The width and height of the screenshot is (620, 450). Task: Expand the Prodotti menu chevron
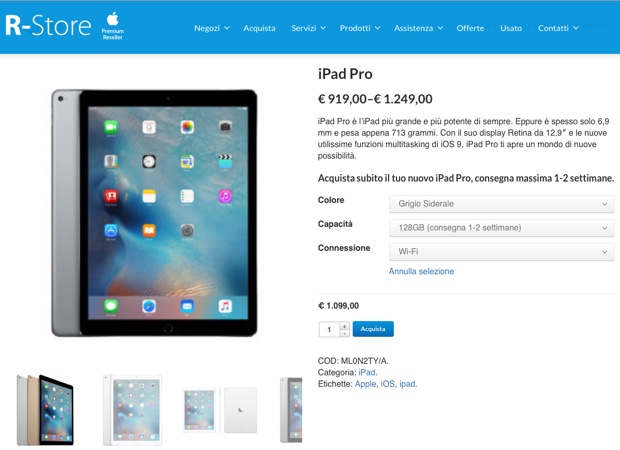pyautogui.click(x=378, y=28)
